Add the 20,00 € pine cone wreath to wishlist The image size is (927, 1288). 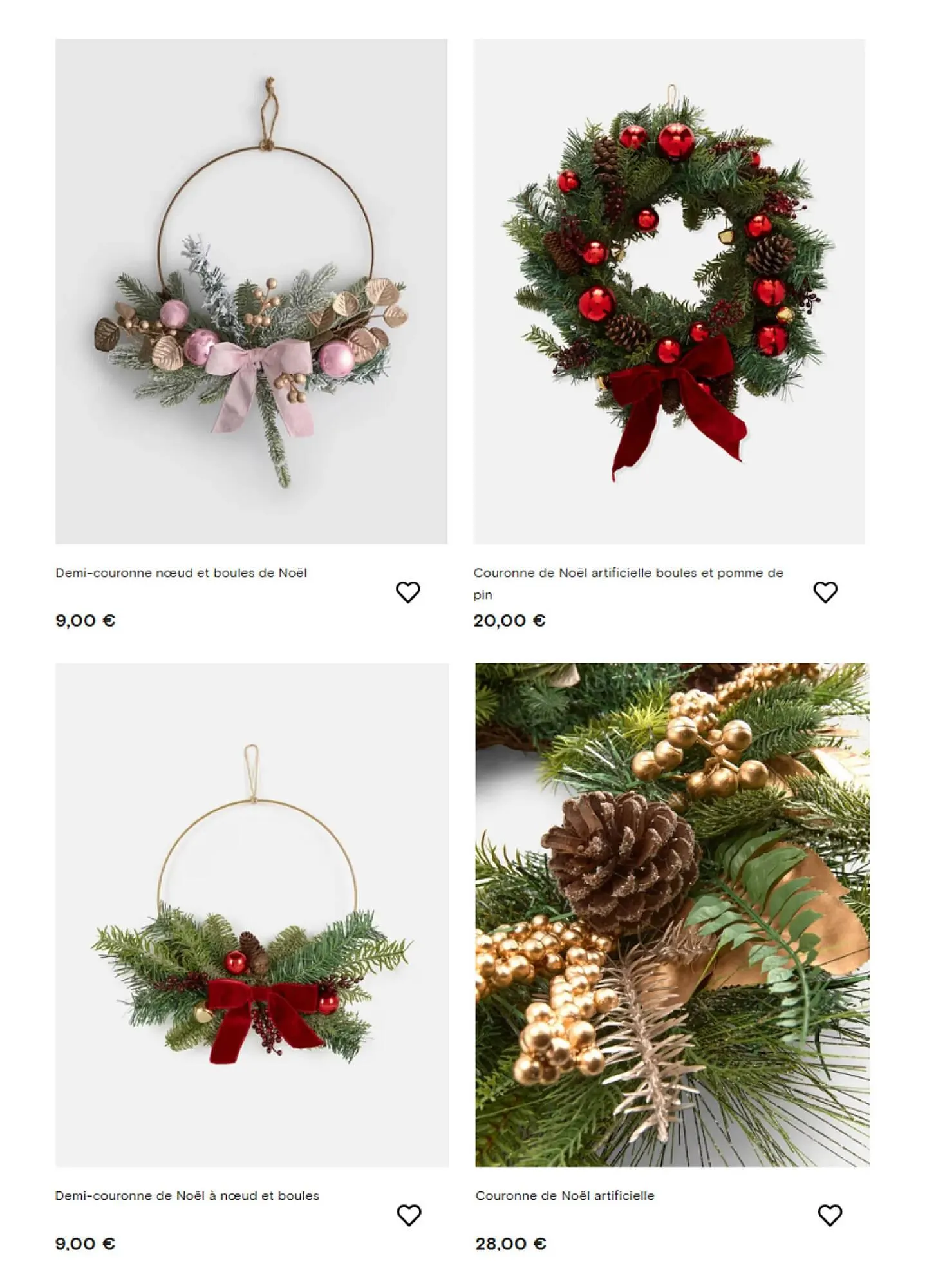pyautogui.click(x=825, y=592)
